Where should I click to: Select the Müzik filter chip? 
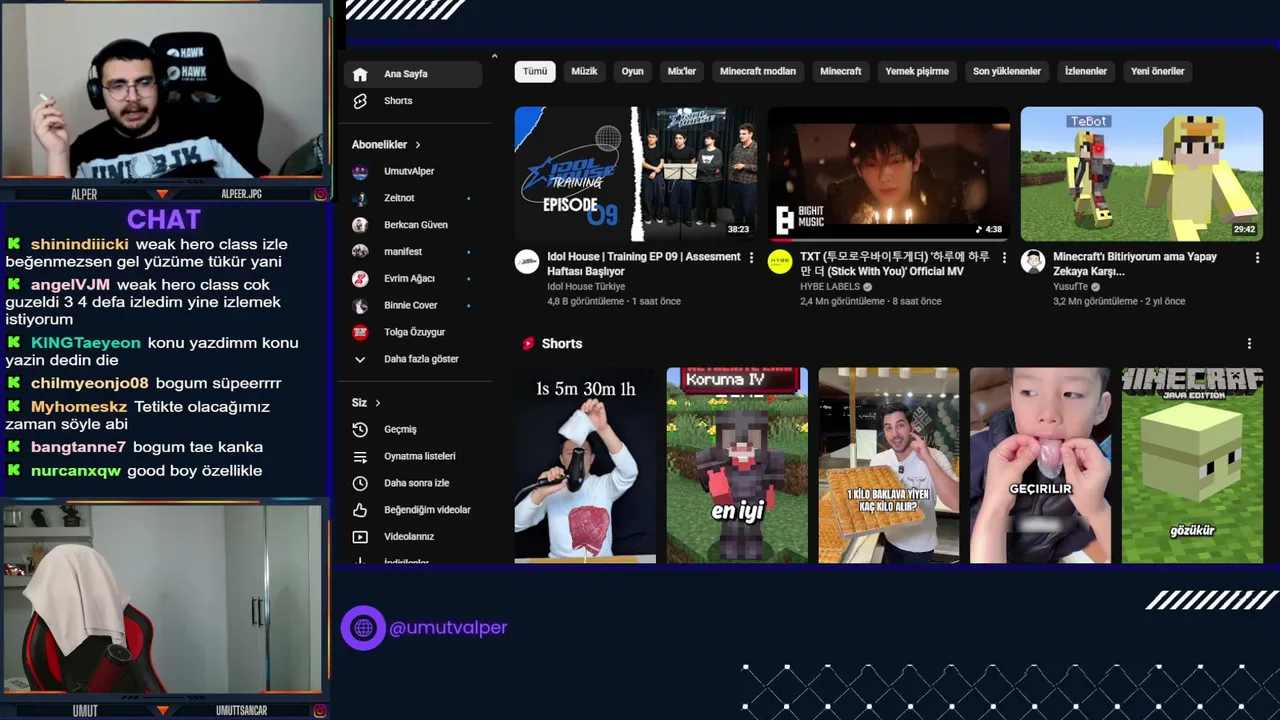[584, 71]
